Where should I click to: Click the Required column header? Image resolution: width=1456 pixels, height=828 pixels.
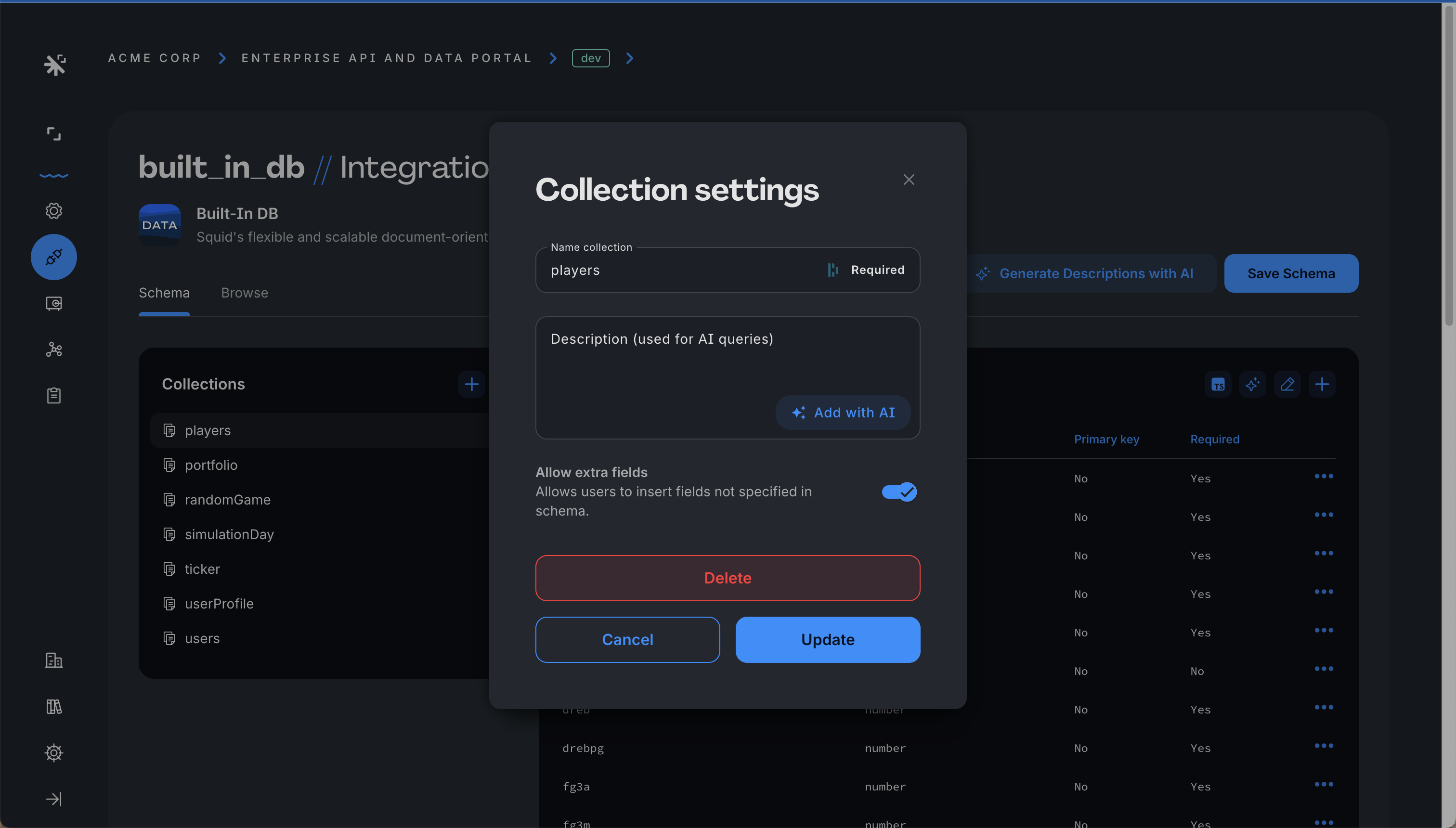(x=1214, y=439)
